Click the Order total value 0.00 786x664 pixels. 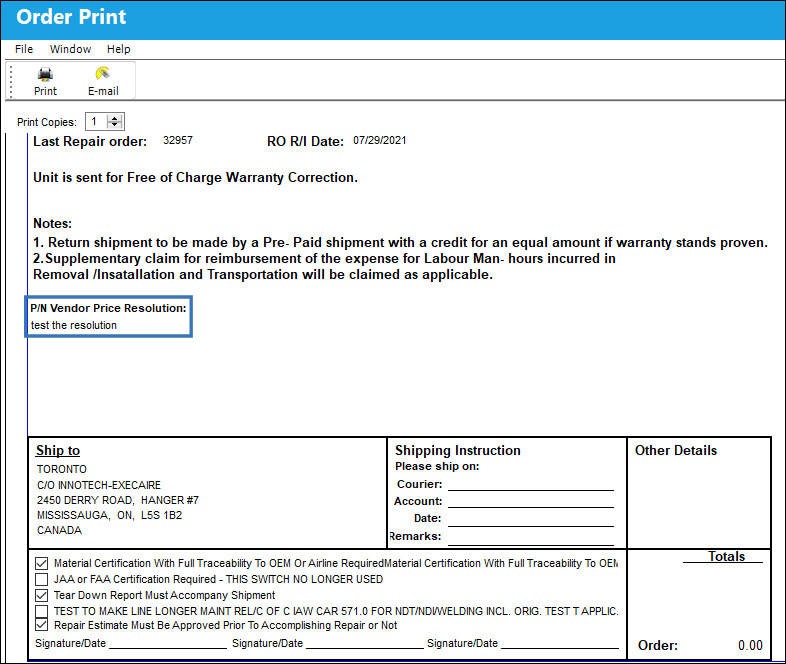point(750,645)
